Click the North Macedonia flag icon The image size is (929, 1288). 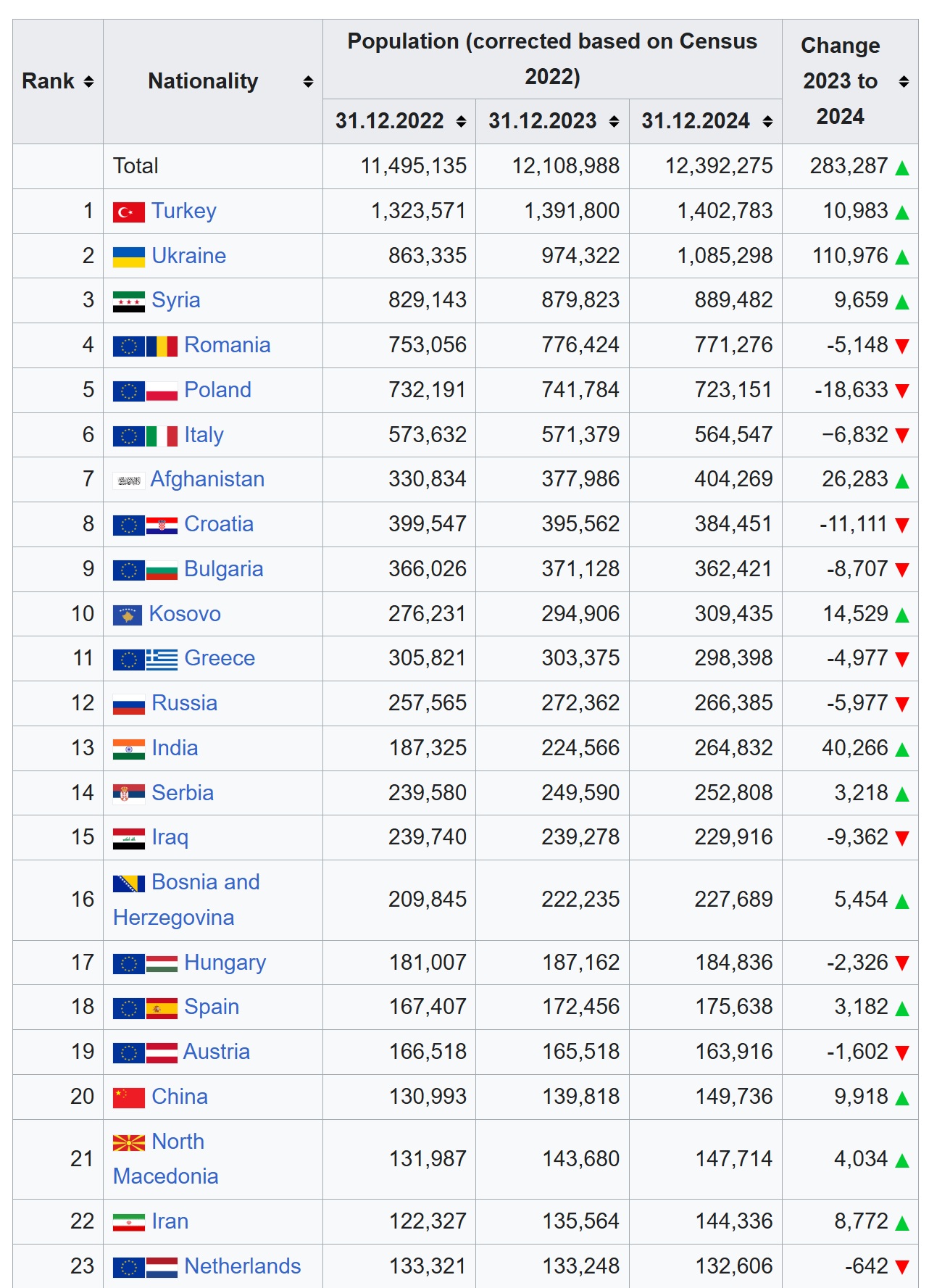tap(129, 1143)
